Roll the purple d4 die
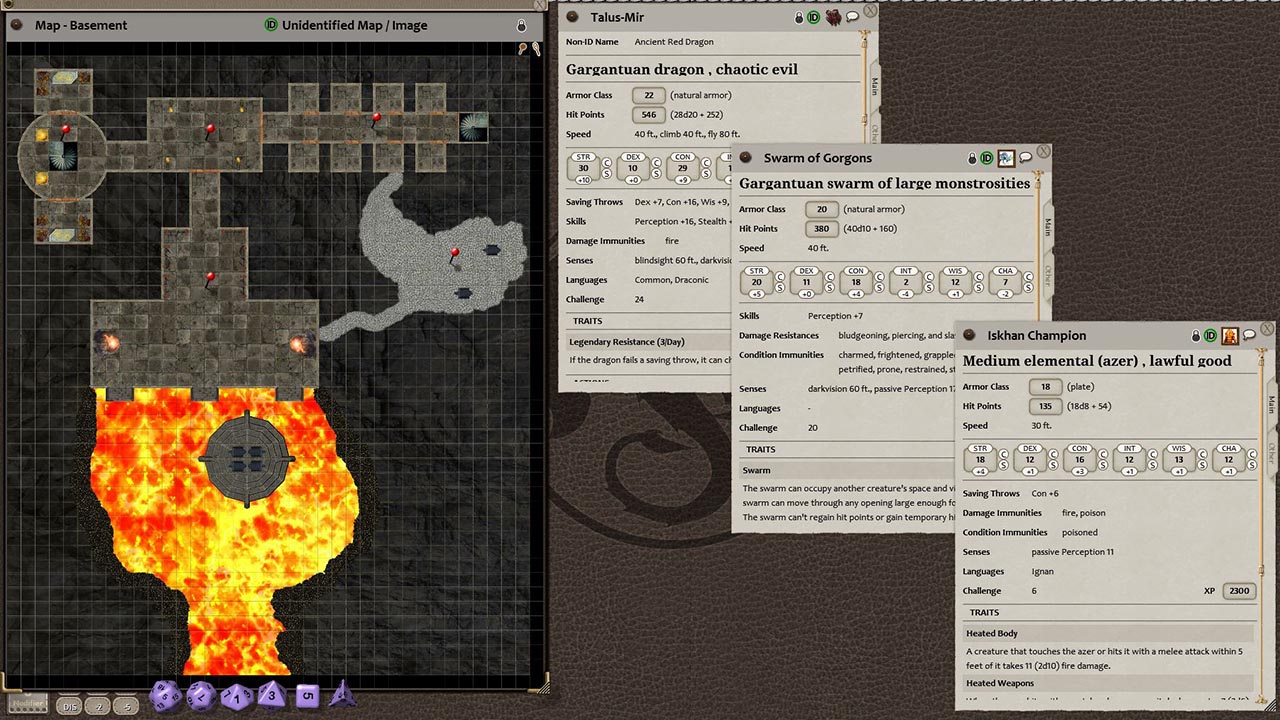The width and height of the screenshot is (1280, 720). [x=342, y=694]
